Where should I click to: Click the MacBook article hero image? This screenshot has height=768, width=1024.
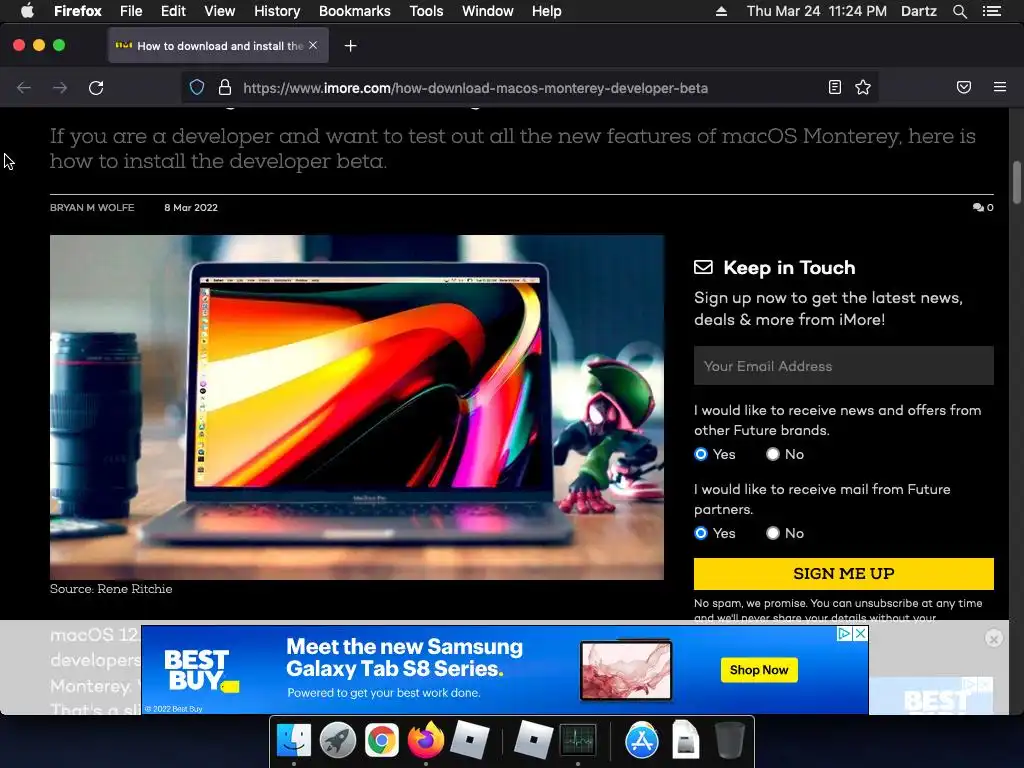(x=357, y=407)
